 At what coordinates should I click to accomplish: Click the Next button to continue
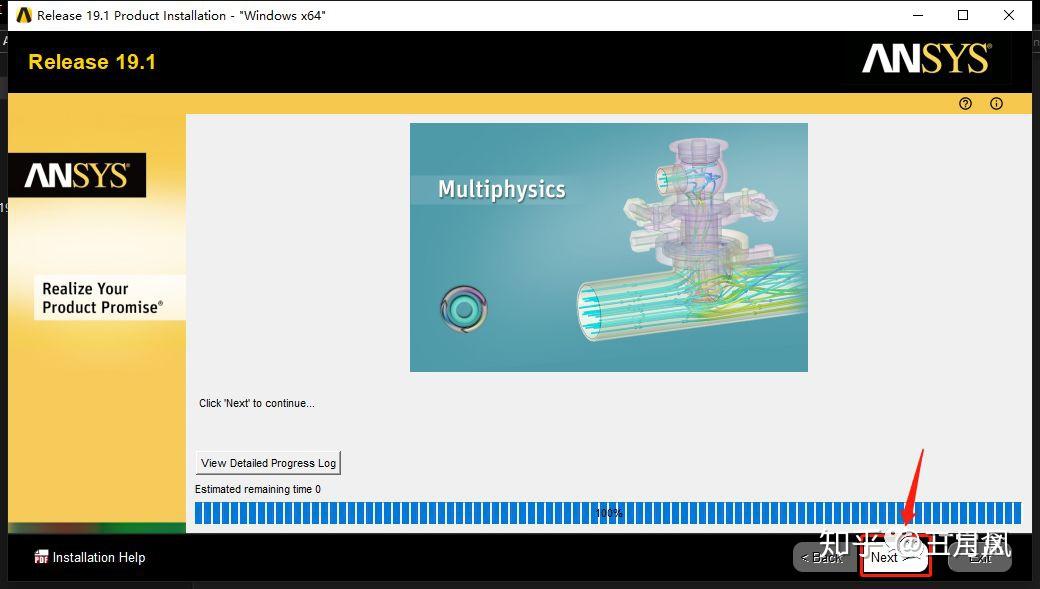click(x=893, y=558)
